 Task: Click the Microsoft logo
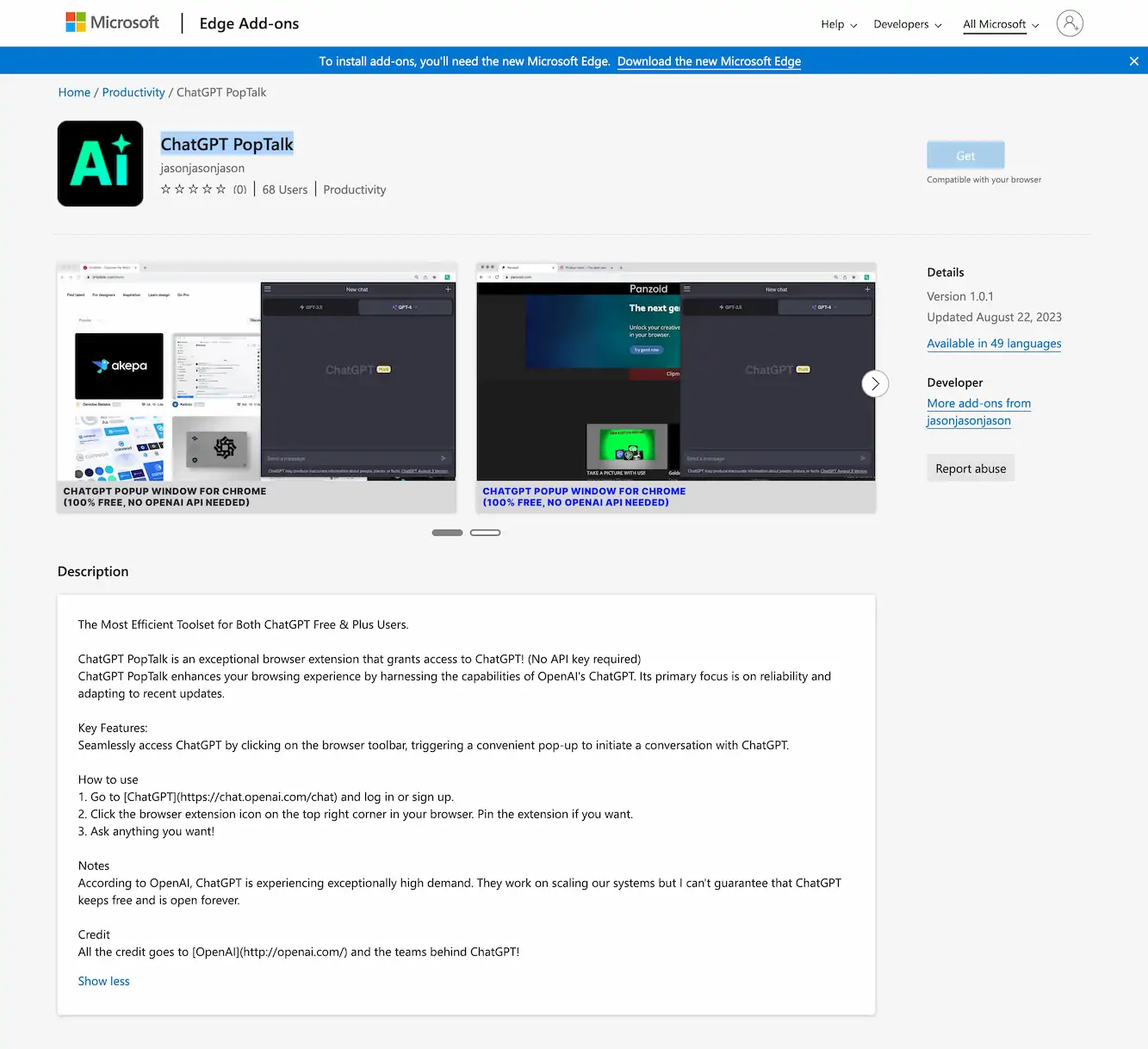point(113,22)
